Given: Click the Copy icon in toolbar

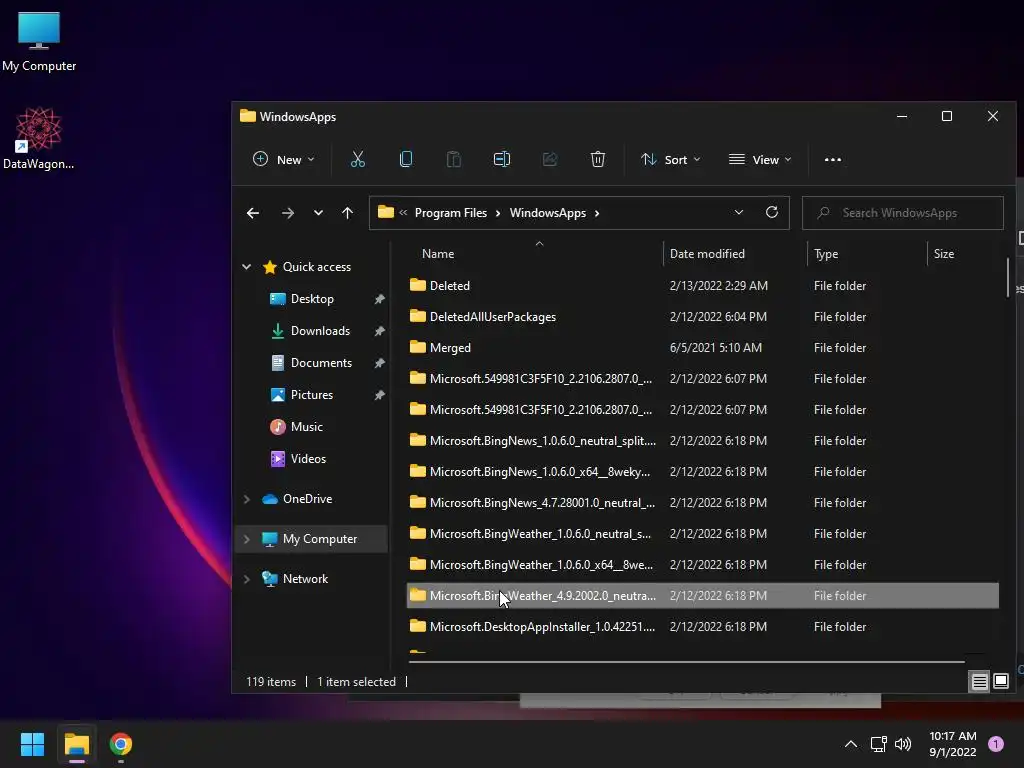Looking at the screenshot, I should 406,159.
